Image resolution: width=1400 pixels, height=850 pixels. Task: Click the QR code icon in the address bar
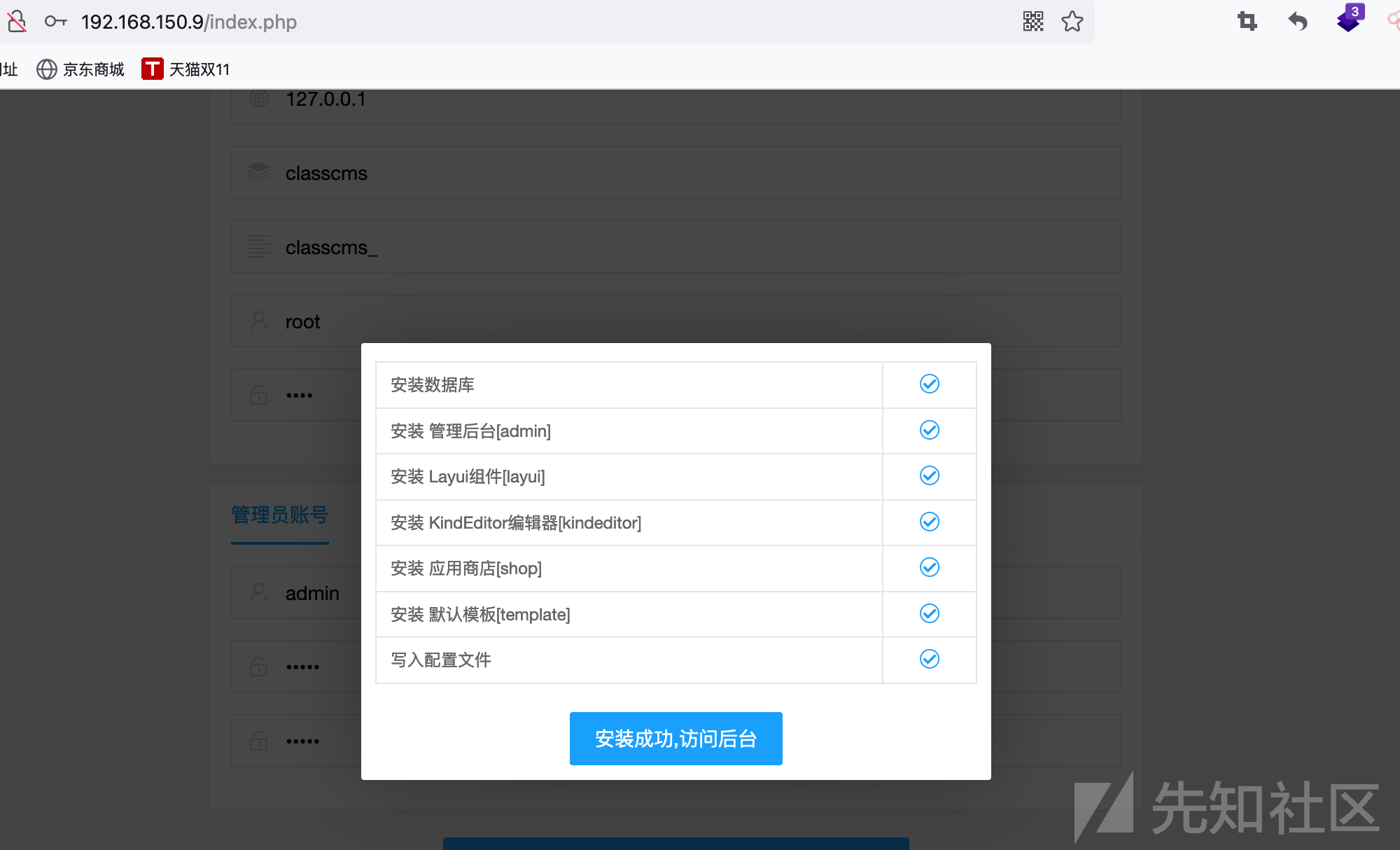(x=1032, y=22)
